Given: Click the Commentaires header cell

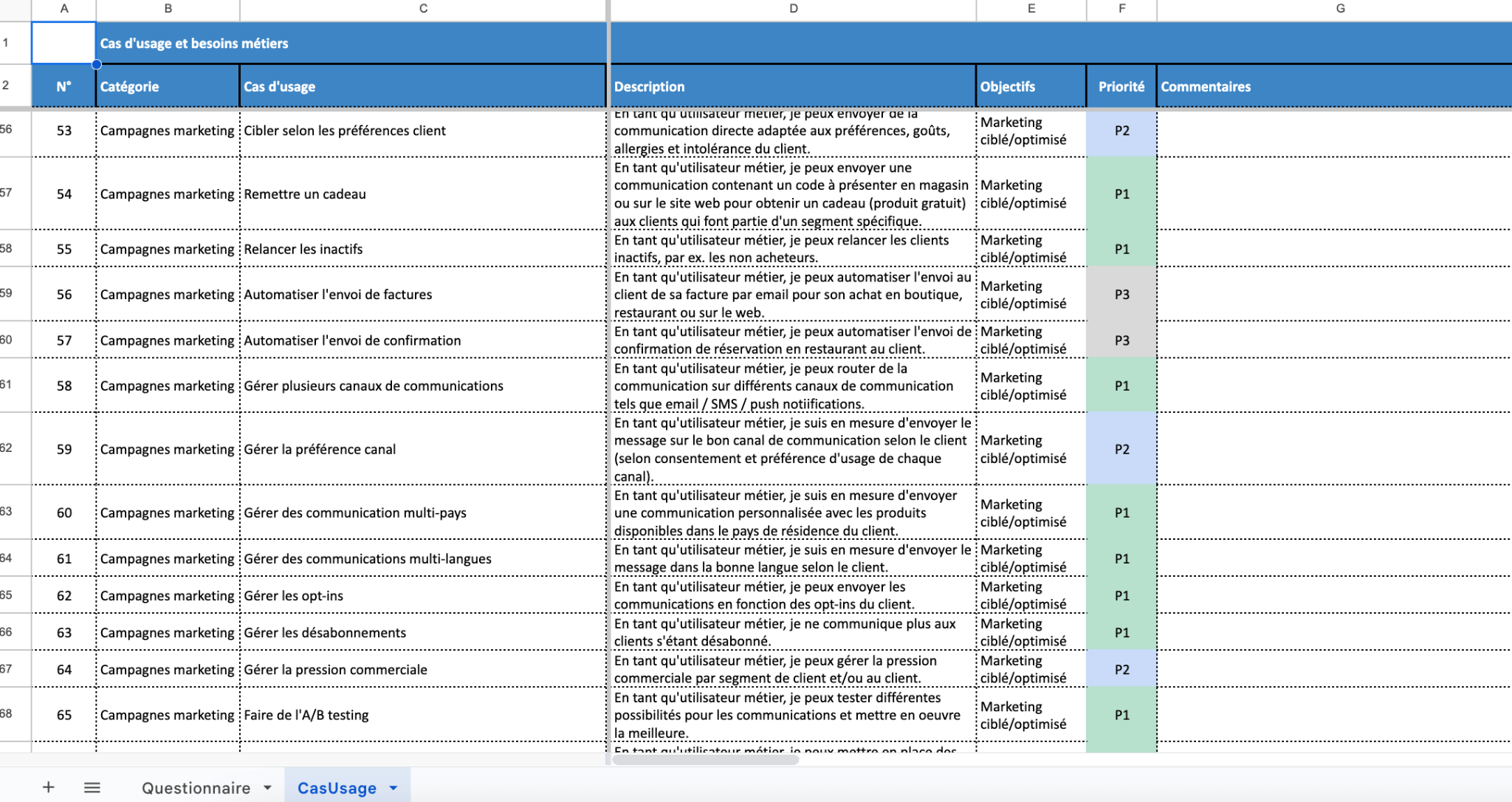Looking at the screenshot, I should [x=1334, y=86].
